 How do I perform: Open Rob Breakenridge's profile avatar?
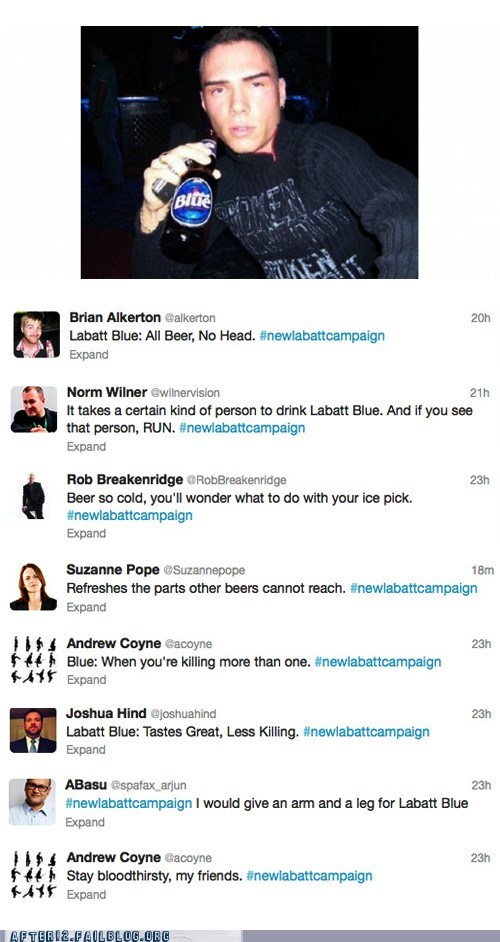(34, 496)
